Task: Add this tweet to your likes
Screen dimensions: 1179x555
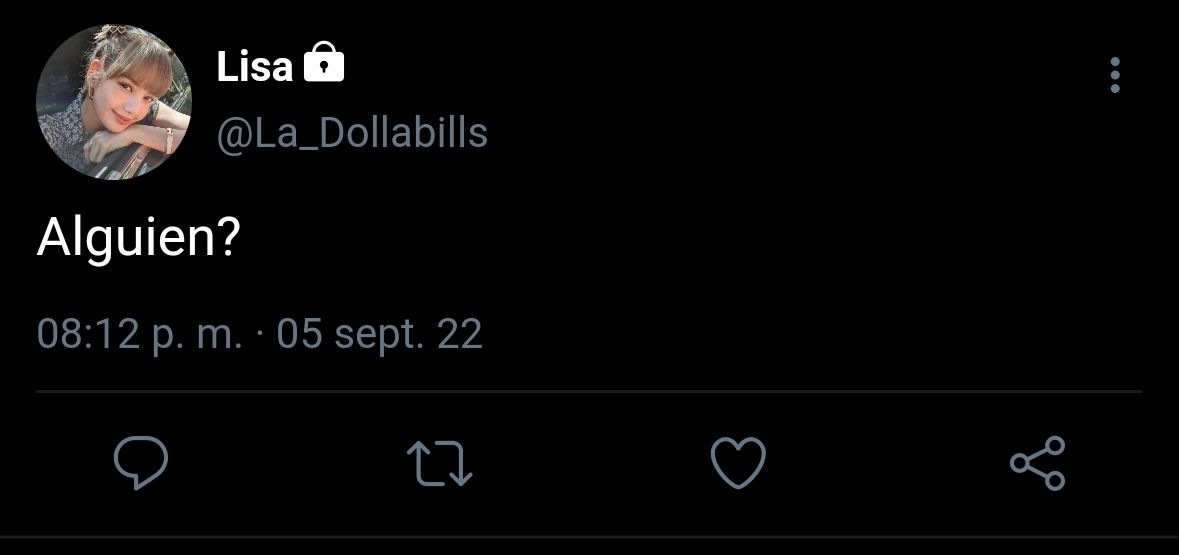Action: pyautogui.click(x=738, y=462)
